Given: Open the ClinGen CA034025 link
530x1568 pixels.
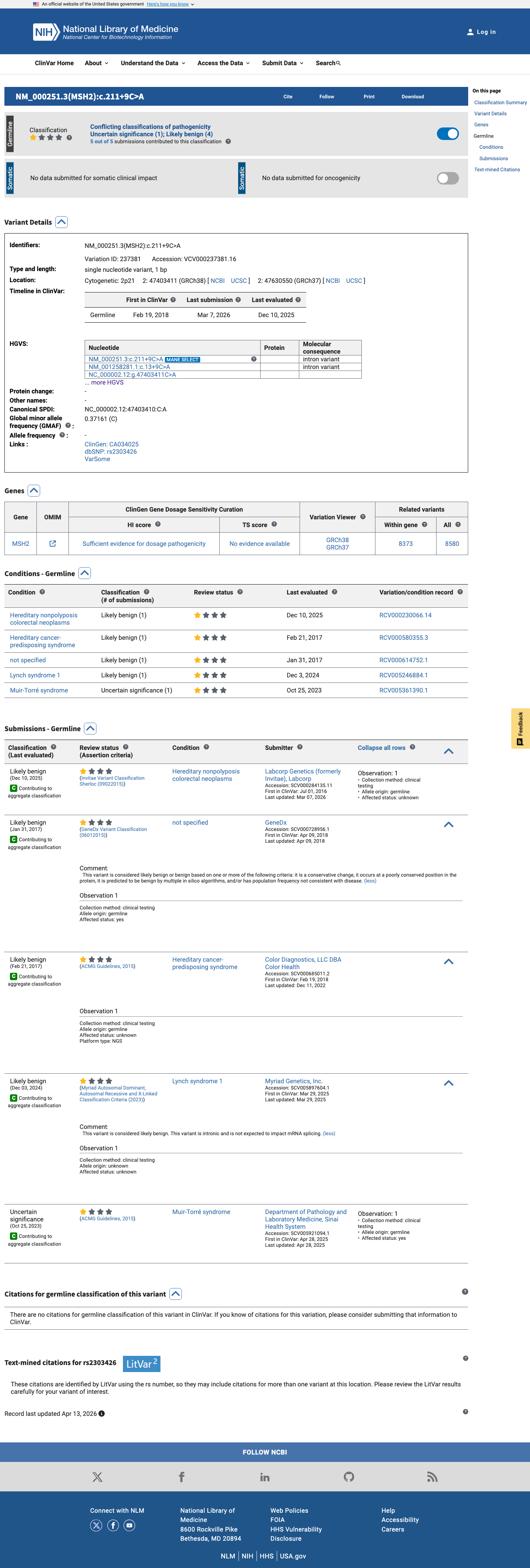Looking at the screenshot, I should (x=112, y=444).
